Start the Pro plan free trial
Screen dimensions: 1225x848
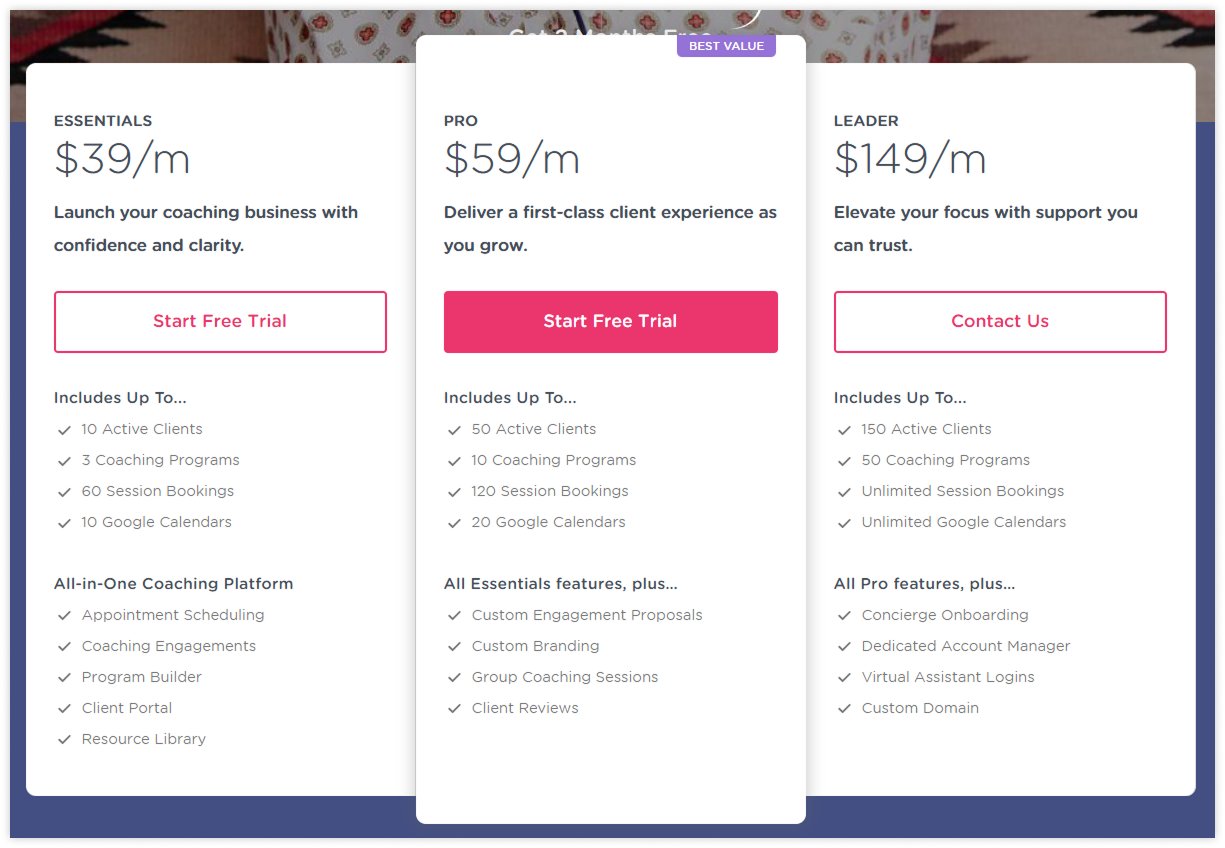click(x=610, y=322)
